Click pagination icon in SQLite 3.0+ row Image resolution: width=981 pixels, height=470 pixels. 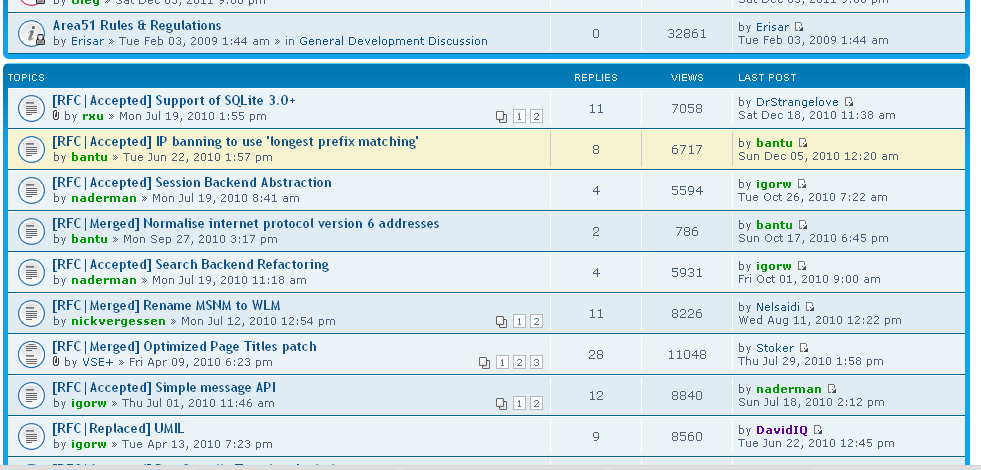[x=501, y=116]
